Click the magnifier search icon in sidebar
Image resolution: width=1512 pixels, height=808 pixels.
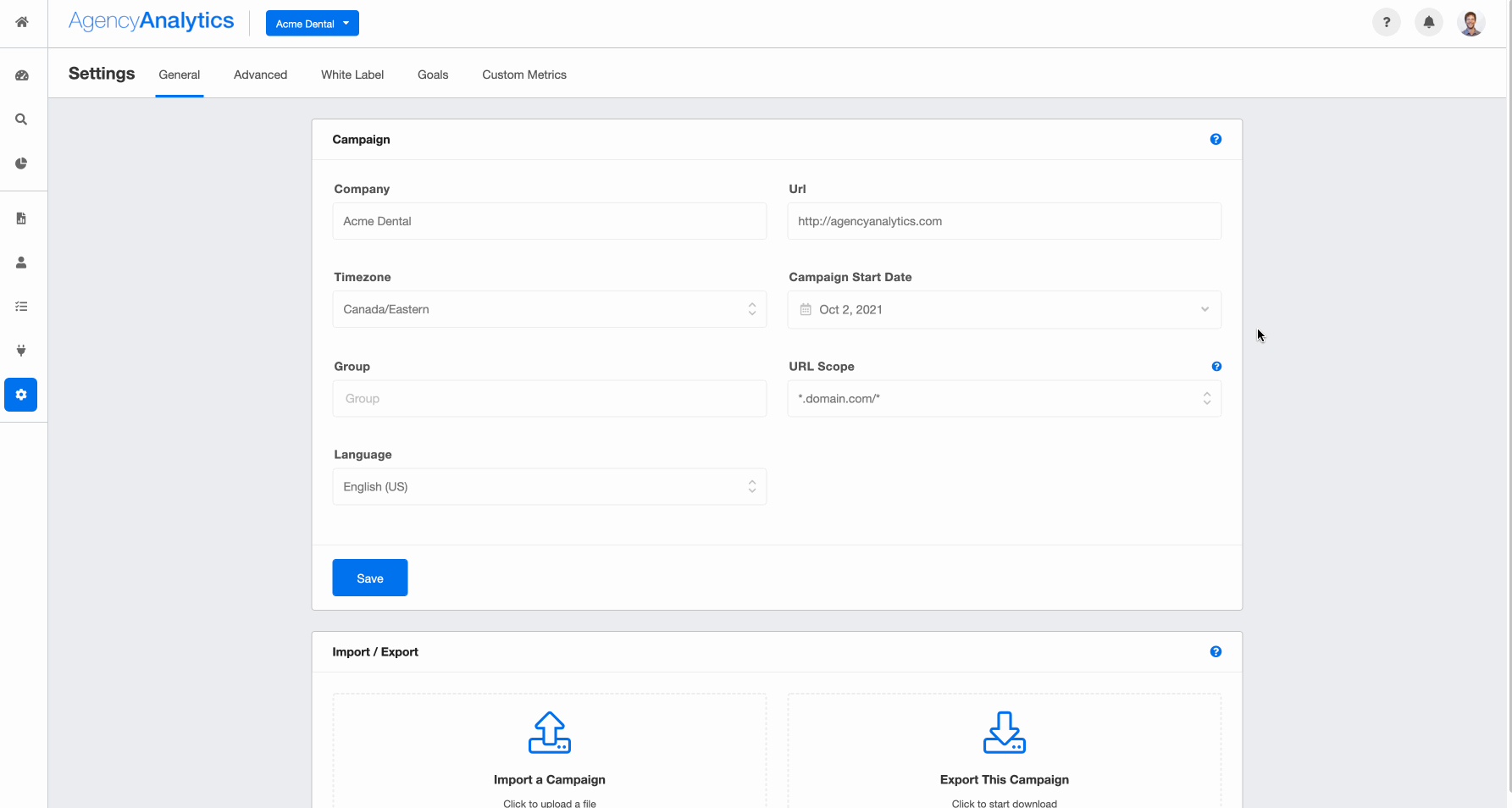[x=22, y=119]
